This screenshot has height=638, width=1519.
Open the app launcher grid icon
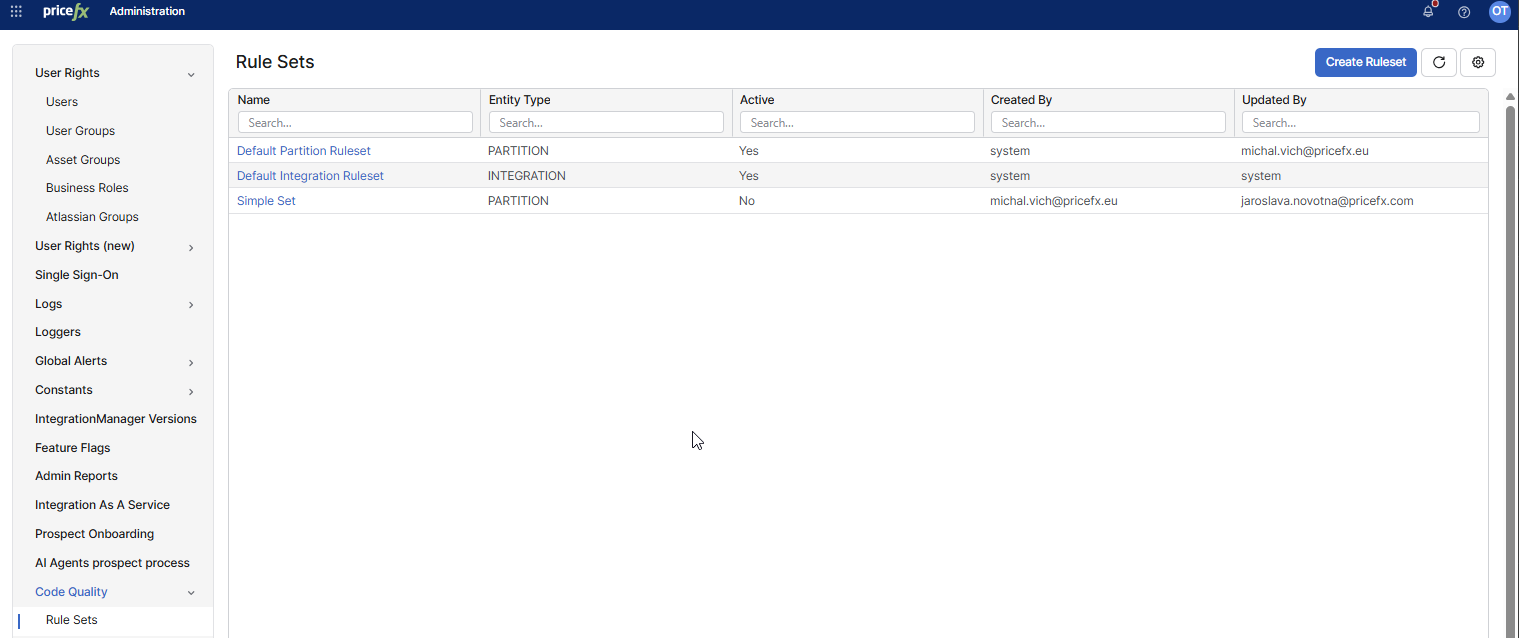[x=16, y=11]
